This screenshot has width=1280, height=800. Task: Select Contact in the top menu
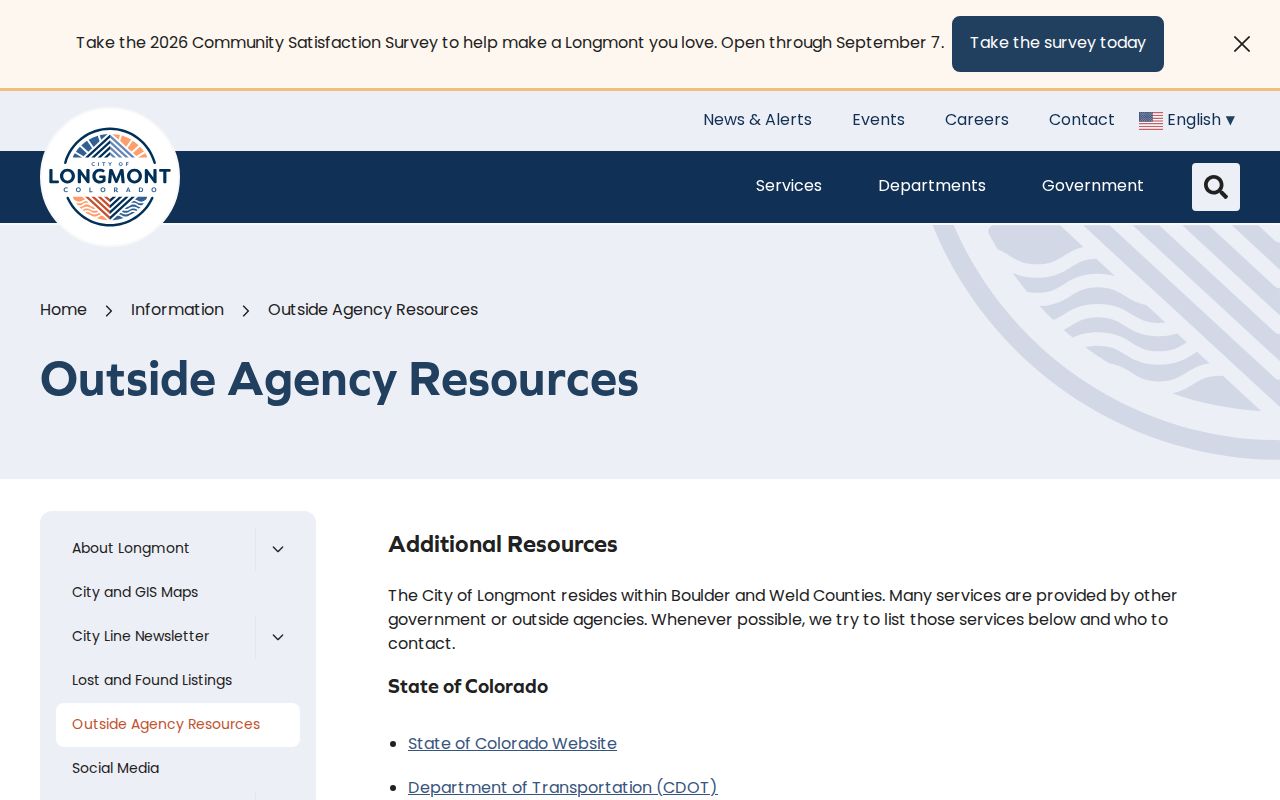pos(1081,120)
